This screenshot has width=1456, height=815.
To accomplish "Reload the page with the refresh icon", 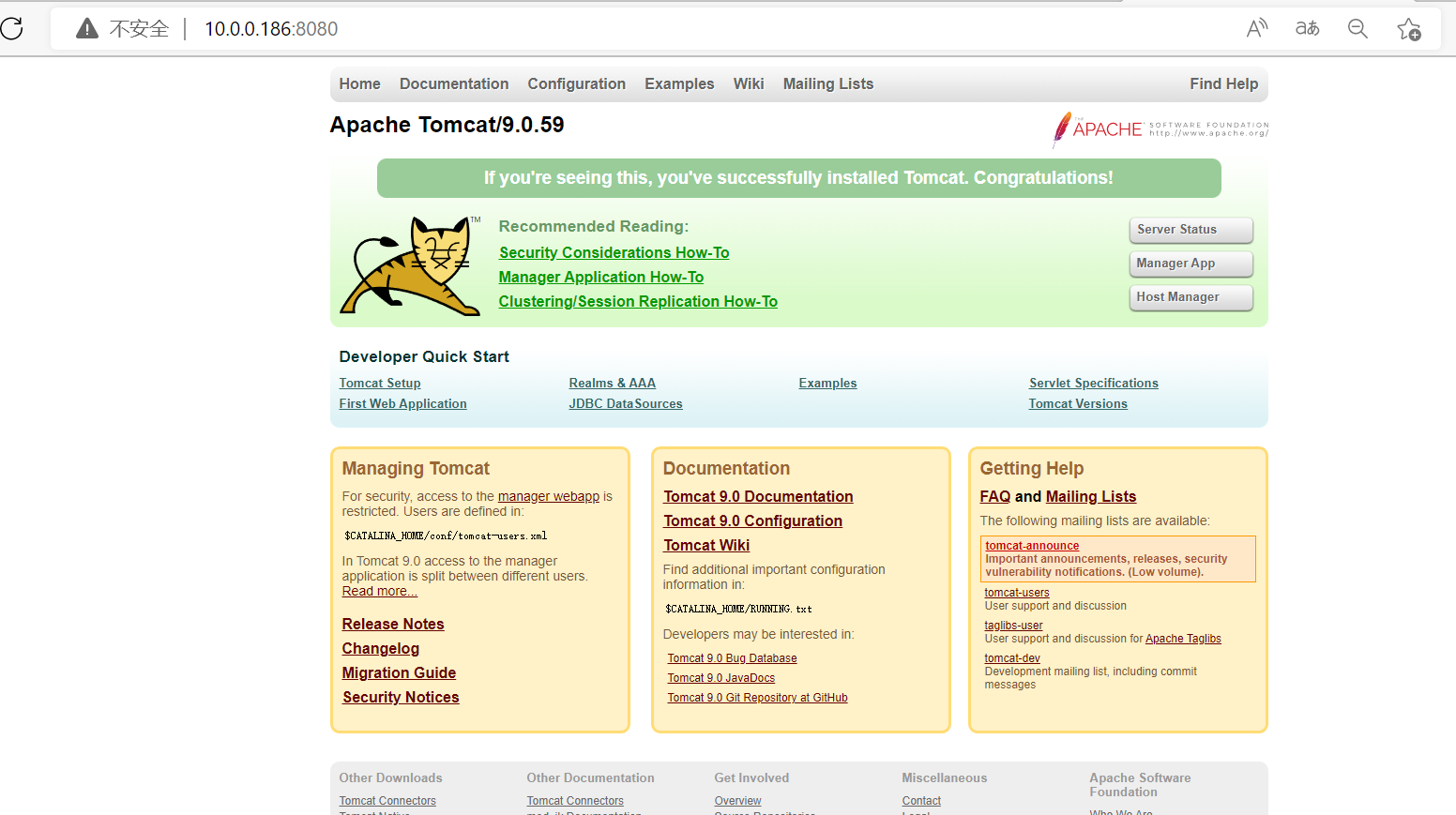I will [11, 28].
